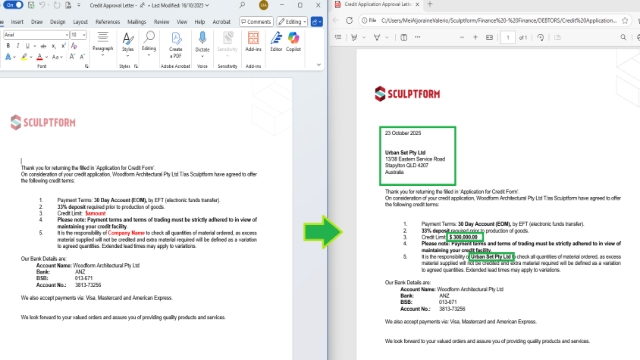Screen dimensions: 640x360
Task: Open highlight color dropdown arrow
Action: tap(31, 57)
